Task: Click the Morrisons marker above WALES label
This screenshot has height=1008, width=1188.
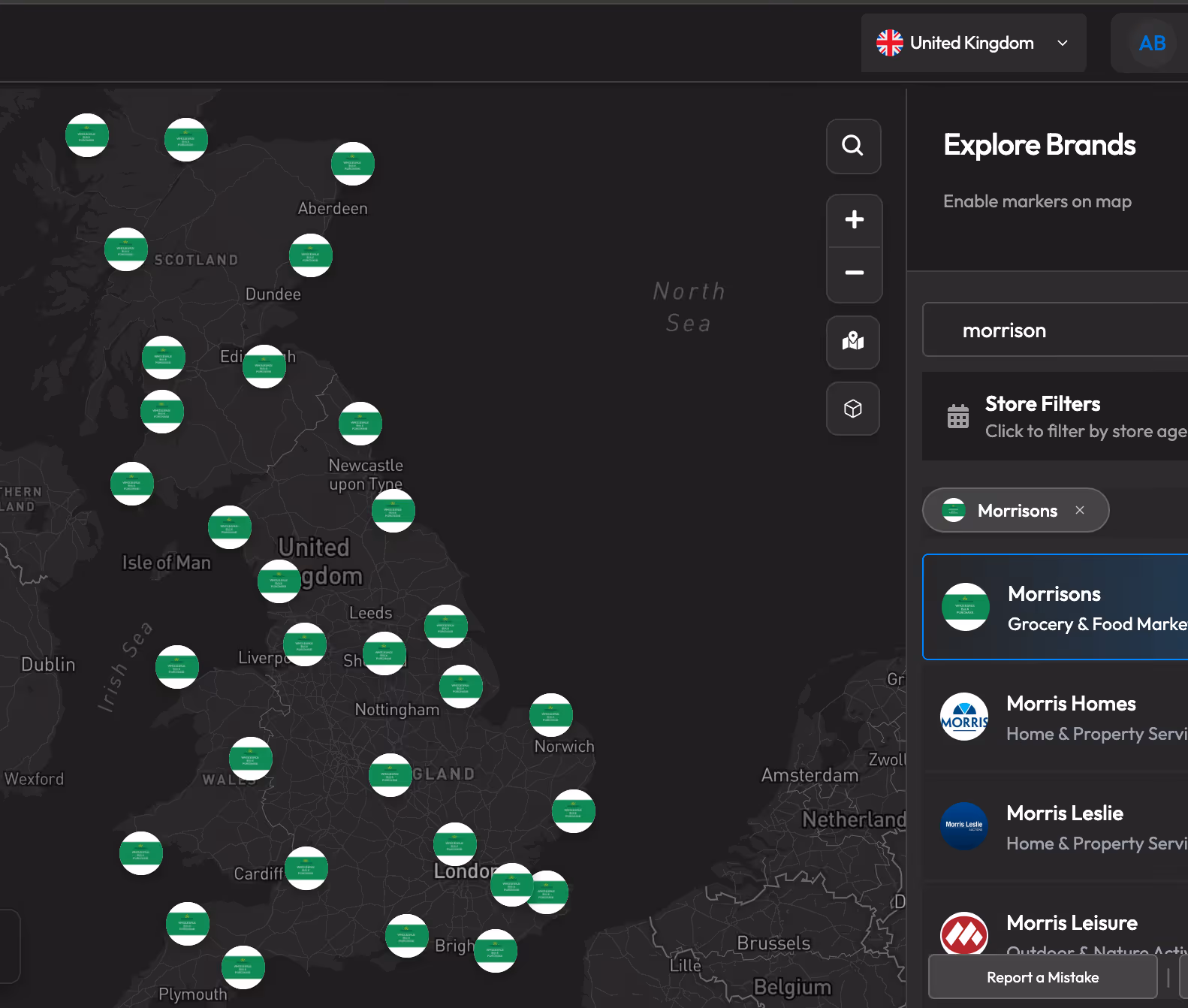Action: pos(251,759)
